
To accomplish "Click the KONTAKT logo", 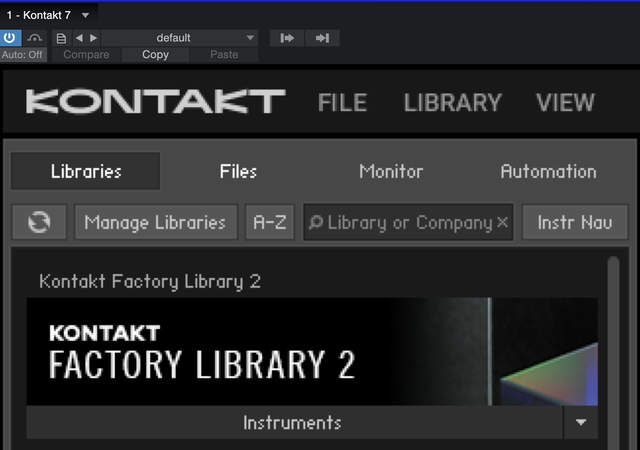I will (x=156, y=101).
